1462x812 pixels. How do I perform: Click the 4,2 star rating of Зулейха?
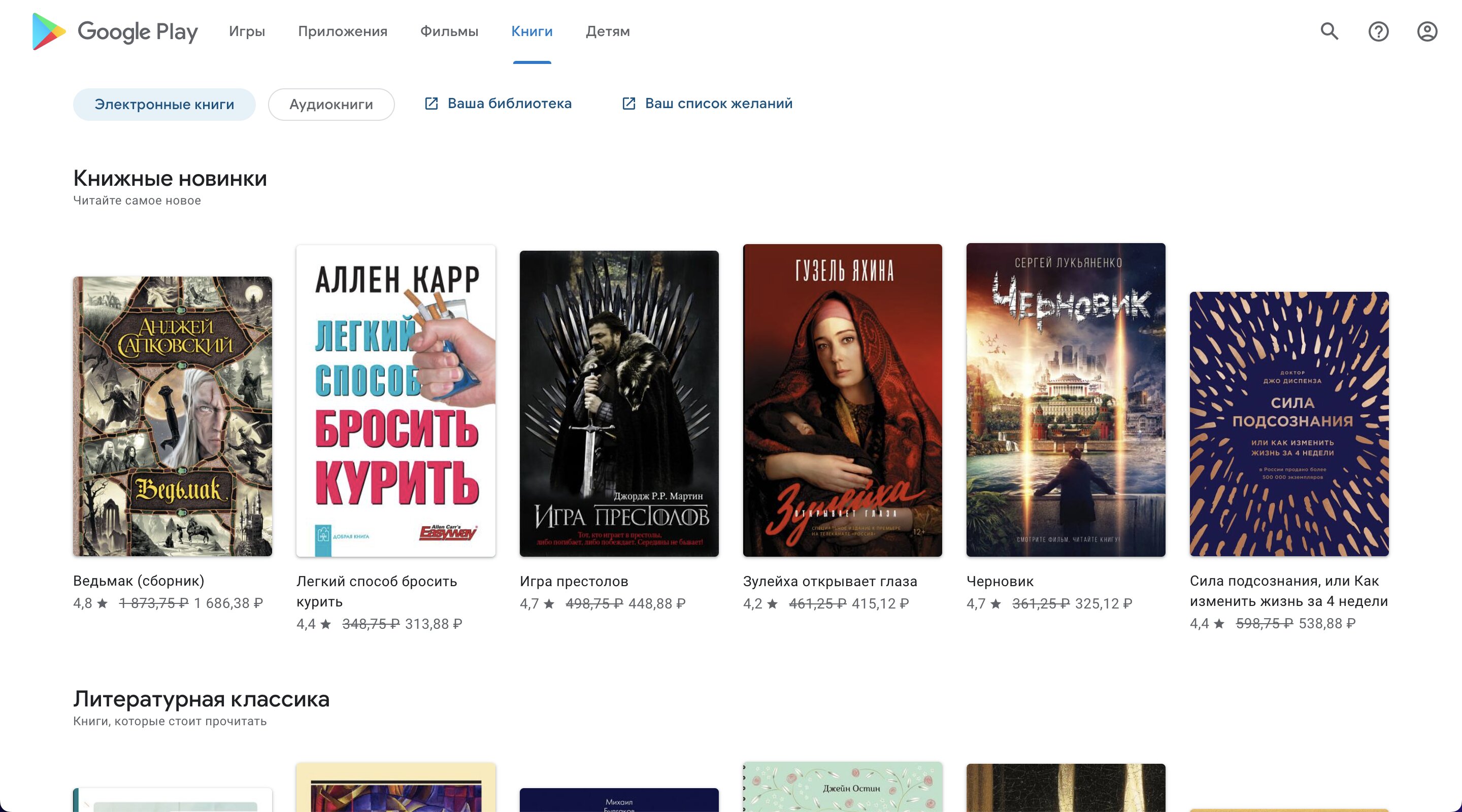tap(760, 603)
